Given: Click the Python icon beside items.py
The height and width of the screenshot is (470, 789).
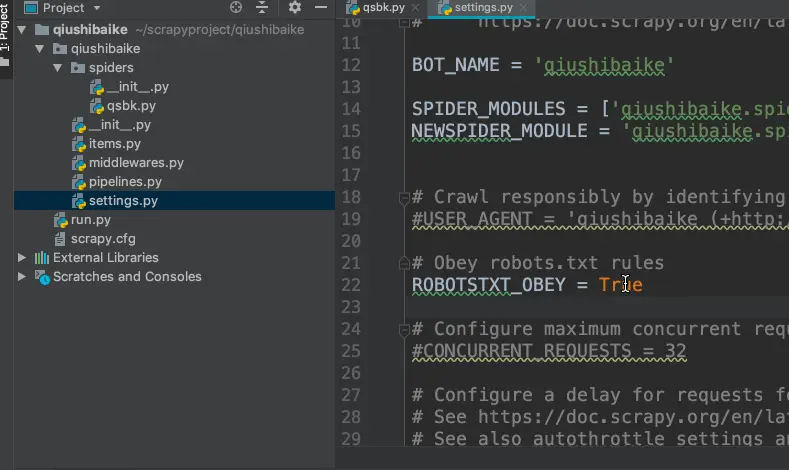Looking at the screenshot, I should coord(78,144).
